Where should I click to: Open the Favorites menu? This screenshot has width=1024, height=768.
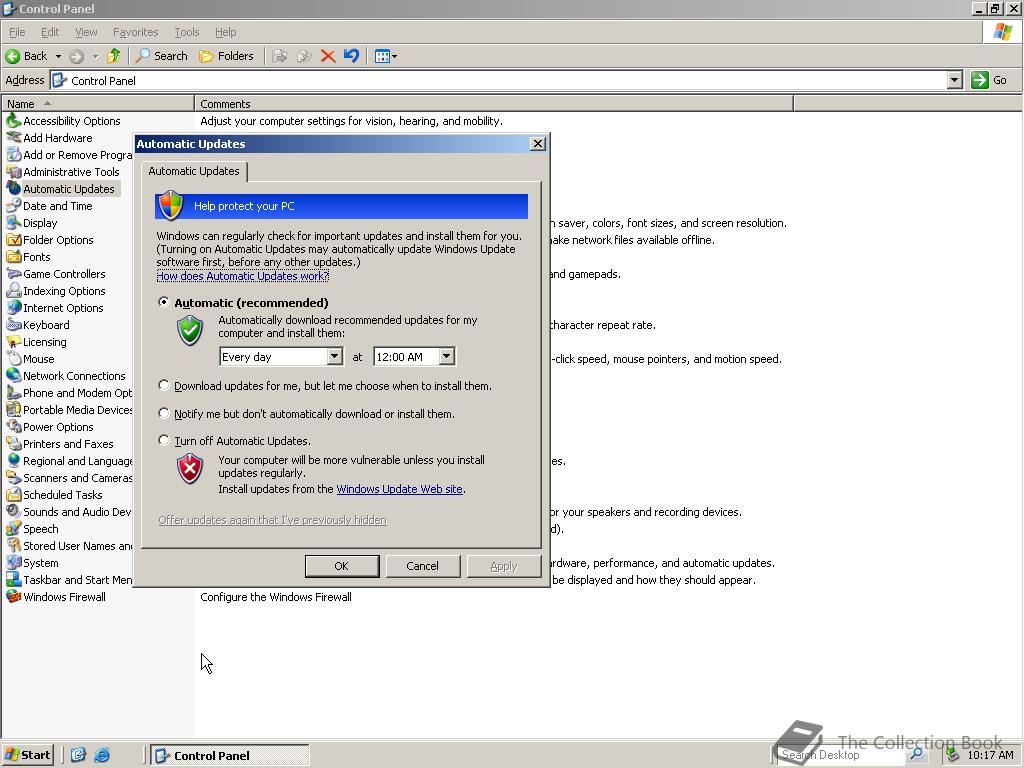135,32
